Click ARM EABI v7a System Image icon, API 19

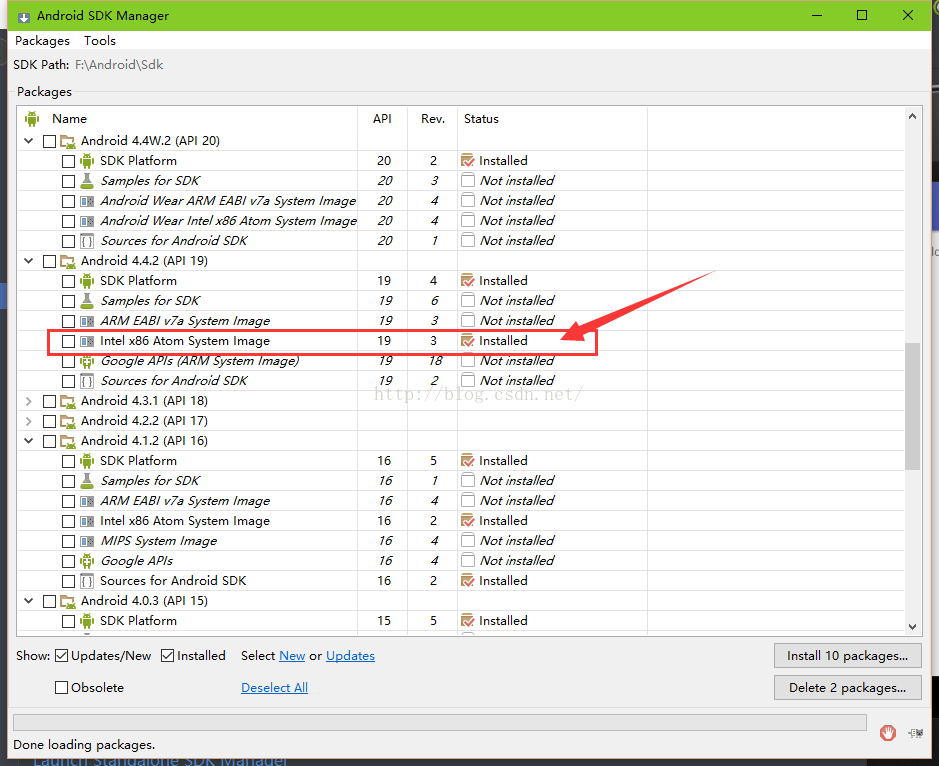(x=87, y=321)
